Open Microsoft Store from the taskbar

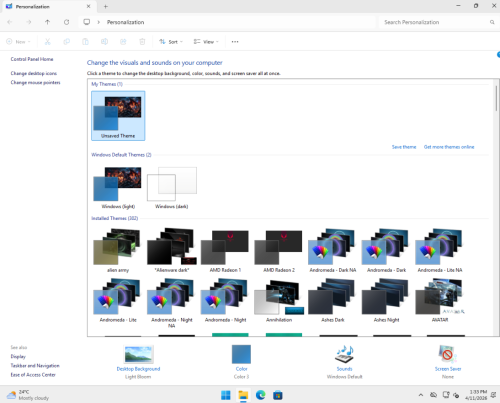point(278,395)
